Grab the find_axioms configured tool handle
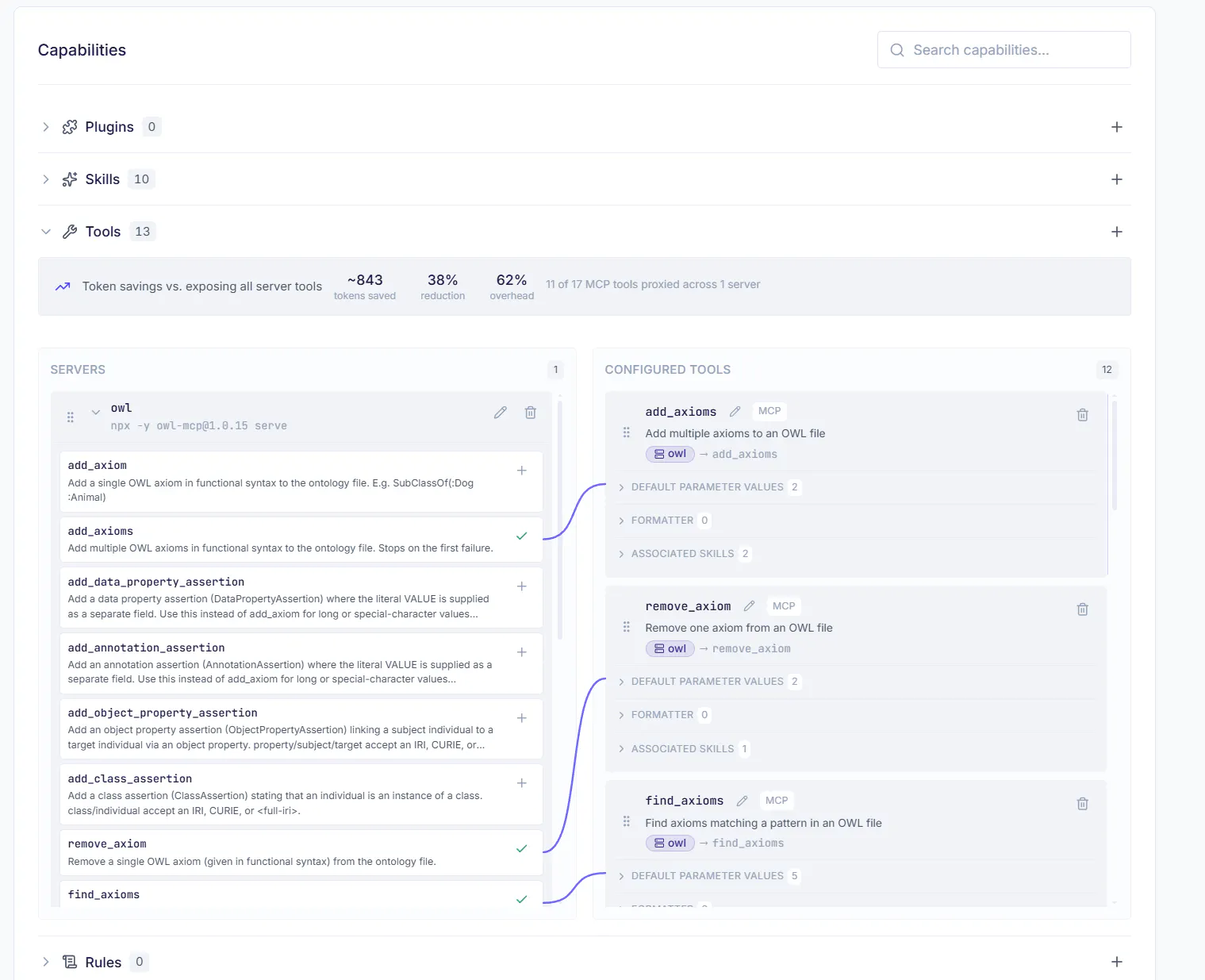Screen dimensions: 1205x980 point(627,821)
